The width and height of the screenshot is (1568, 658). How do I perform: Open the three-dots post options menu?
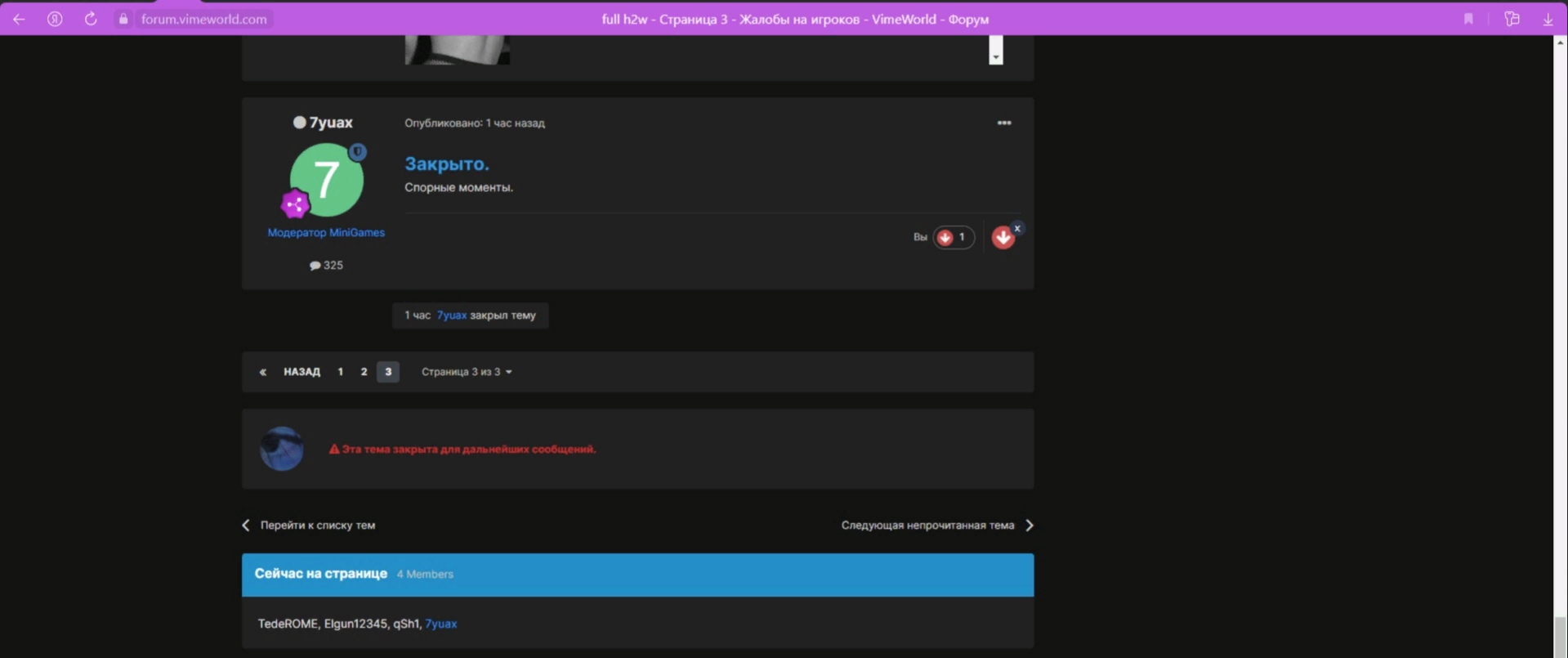[1004, 123]
